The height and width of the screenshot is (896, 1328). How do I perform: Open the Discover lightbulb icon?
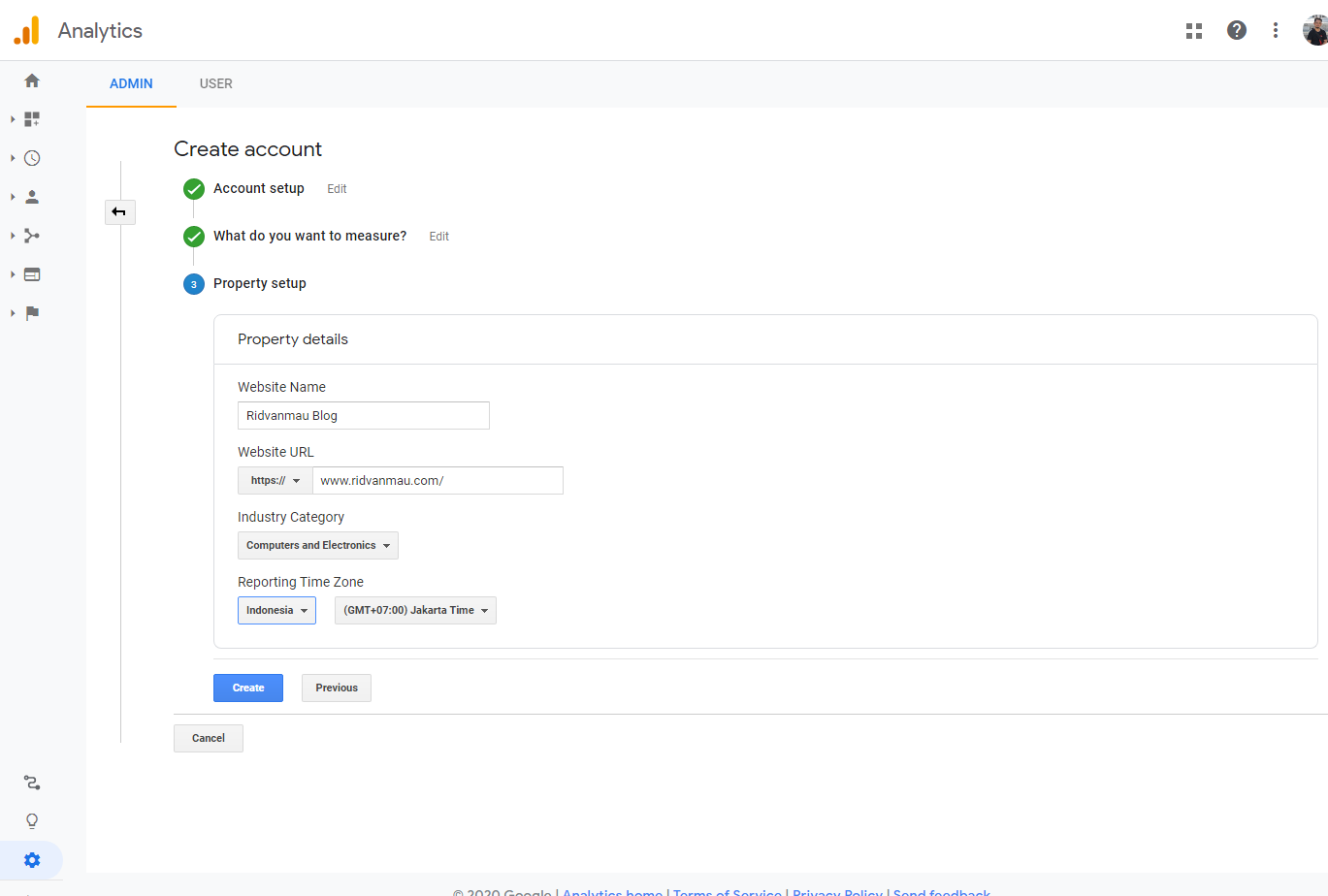point(32,821)
